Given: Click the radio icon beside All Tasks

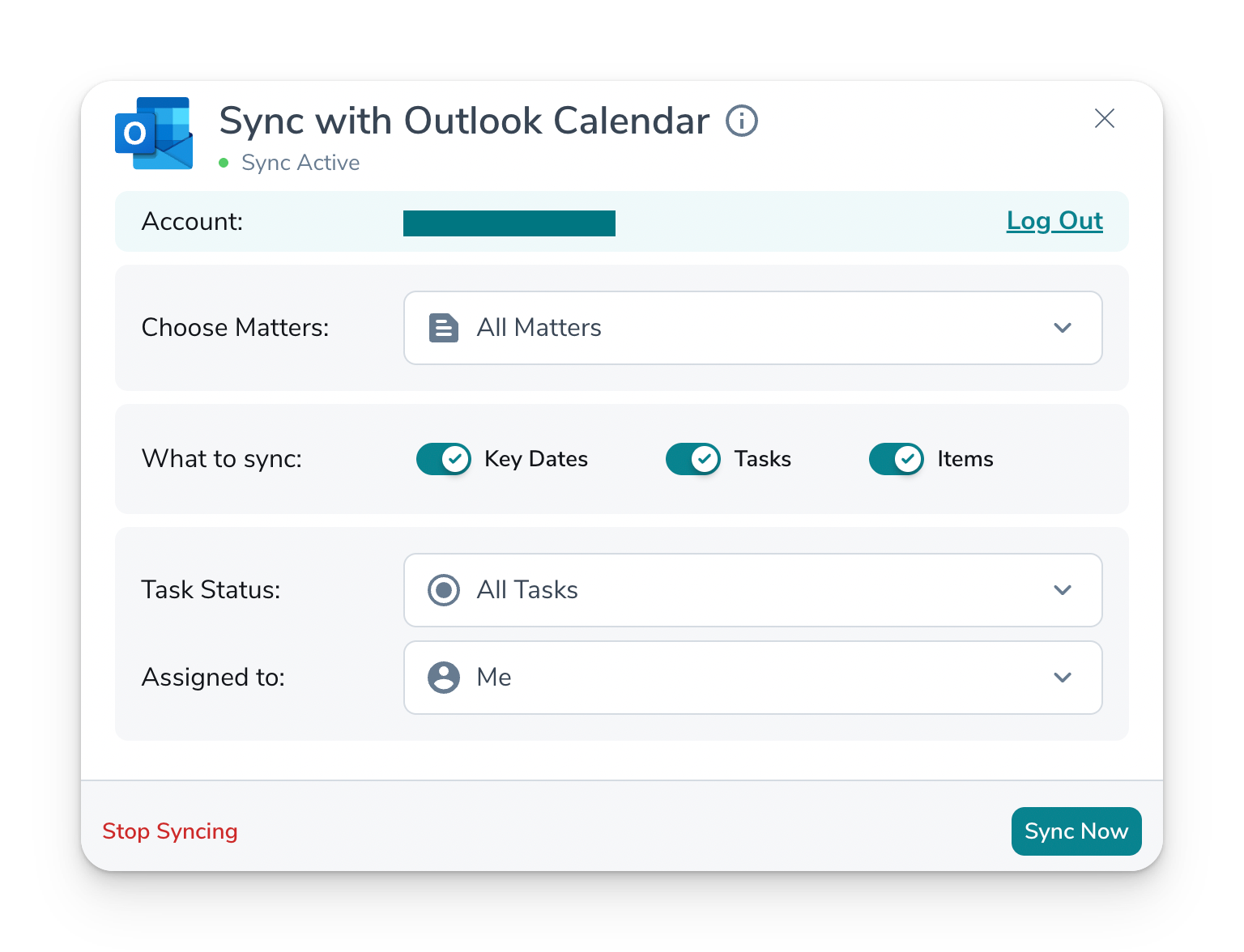Looking at the screenshot, I should pyautogui.click(x=443, y=590).
